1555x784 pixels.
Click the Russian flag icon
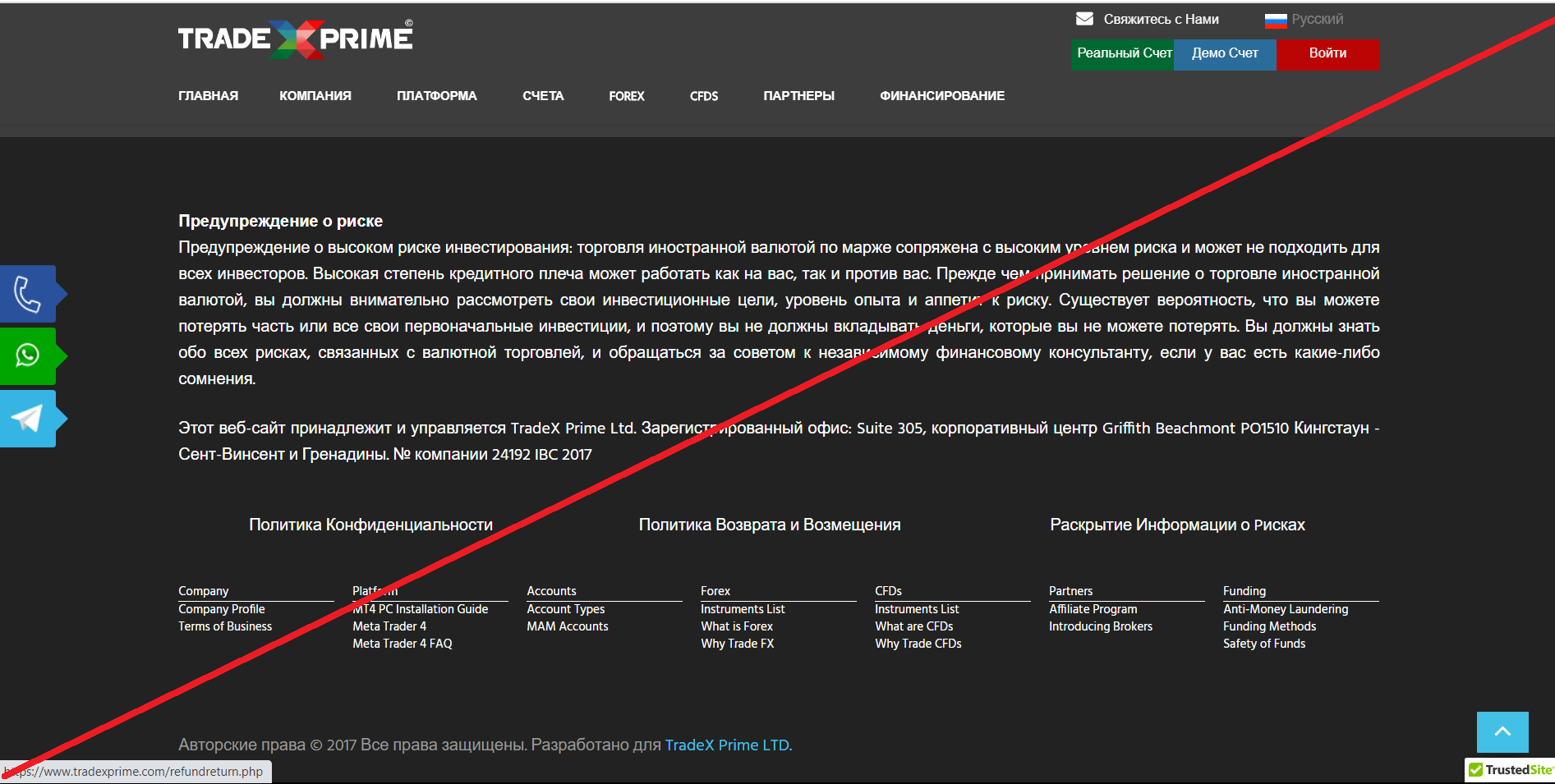(x=1276, y=20)
